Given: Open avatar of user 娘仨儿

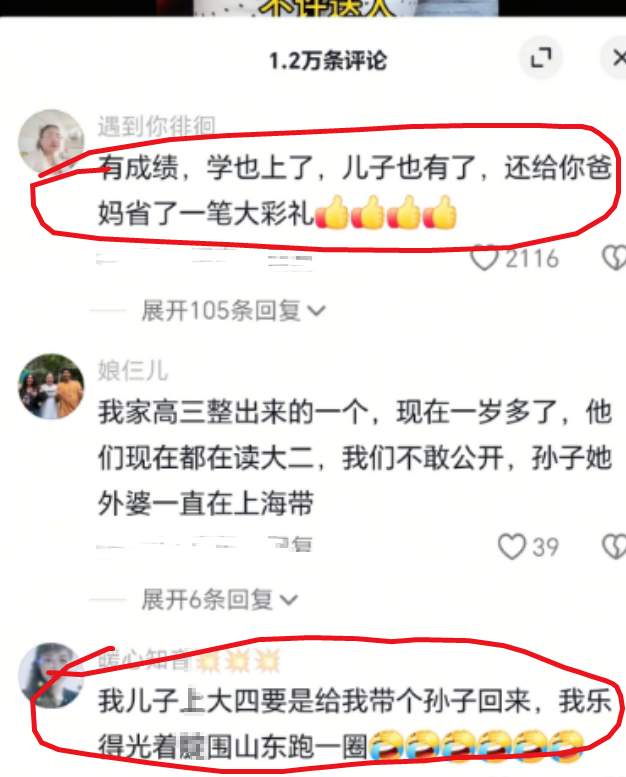Looking at the screenshot, I should click(51, 386).
